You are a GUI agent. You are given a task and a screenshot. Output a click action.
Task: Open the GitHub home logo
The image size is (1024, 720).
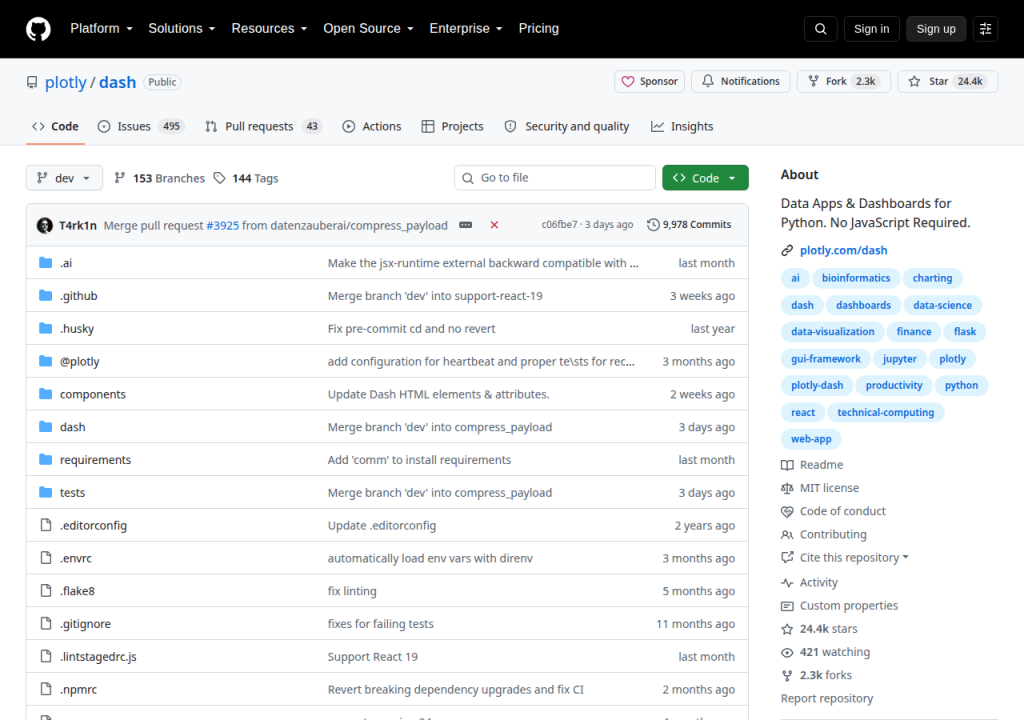tap(38, 29)
